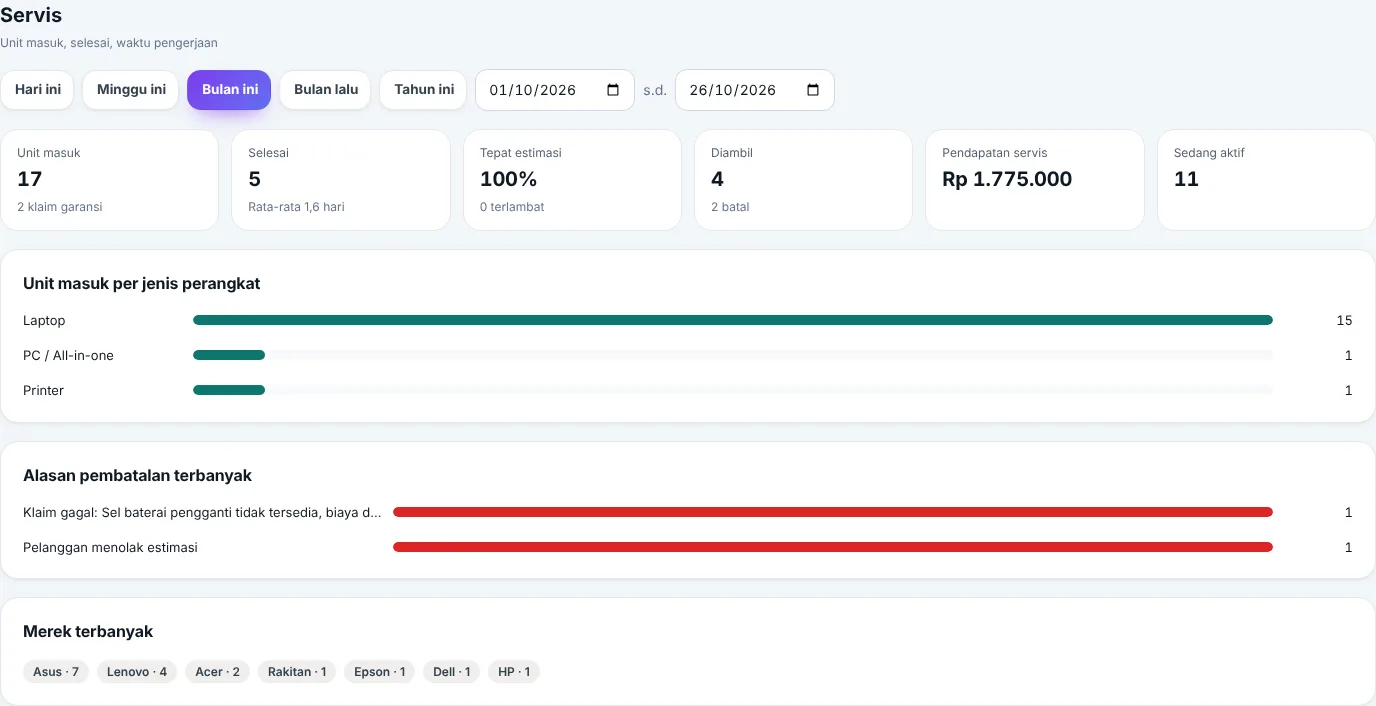Click the "Merek terbanyak" heading
This screenshot has width=1376, height=706.
point(88,632)
